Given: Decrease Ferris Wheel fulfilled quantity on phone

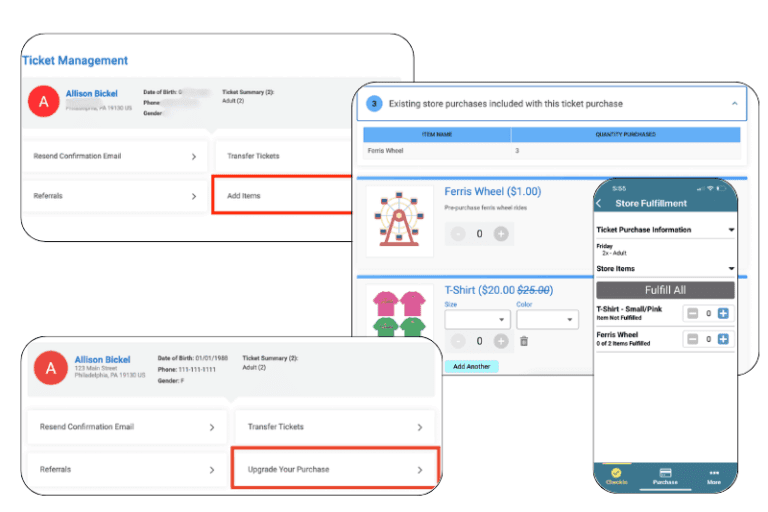Looking at the screenshot, I should (691, 340).
